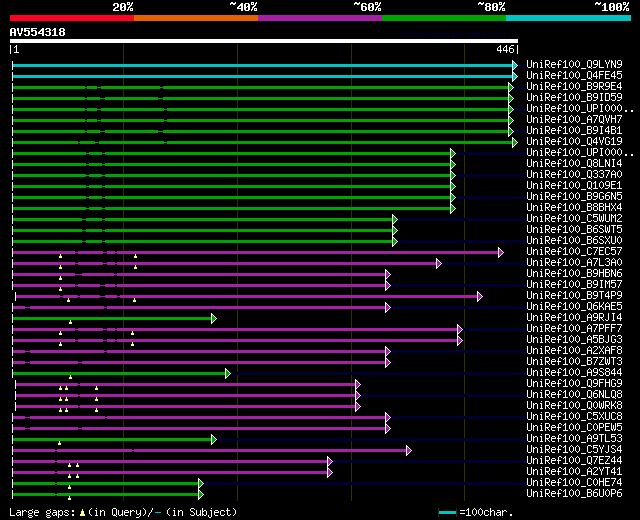Select the UniRef100_C5XUC8 label

click(x=574, y=417)
